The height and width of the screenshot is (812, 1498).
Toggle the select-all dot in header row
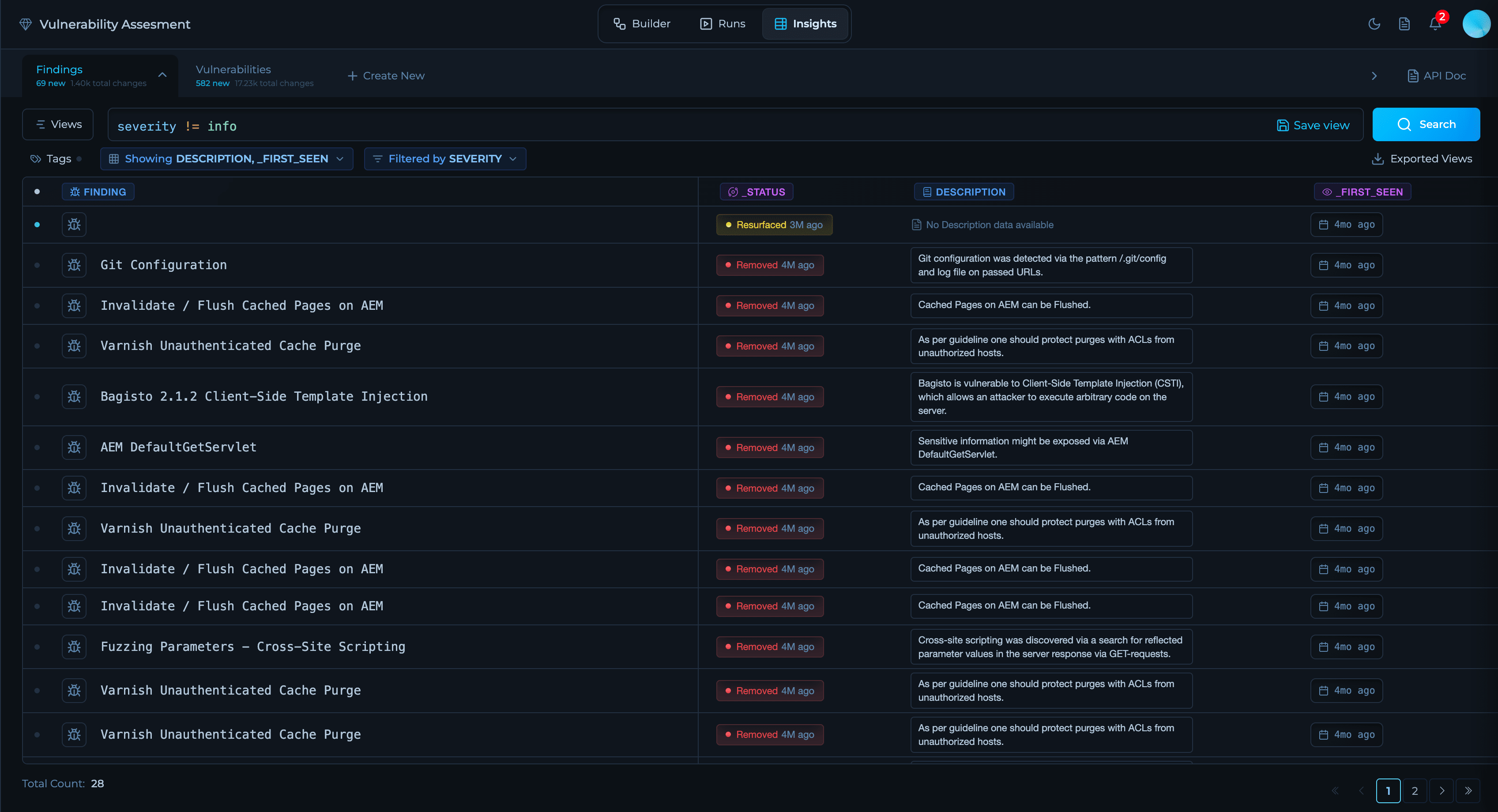coord(37,192)
